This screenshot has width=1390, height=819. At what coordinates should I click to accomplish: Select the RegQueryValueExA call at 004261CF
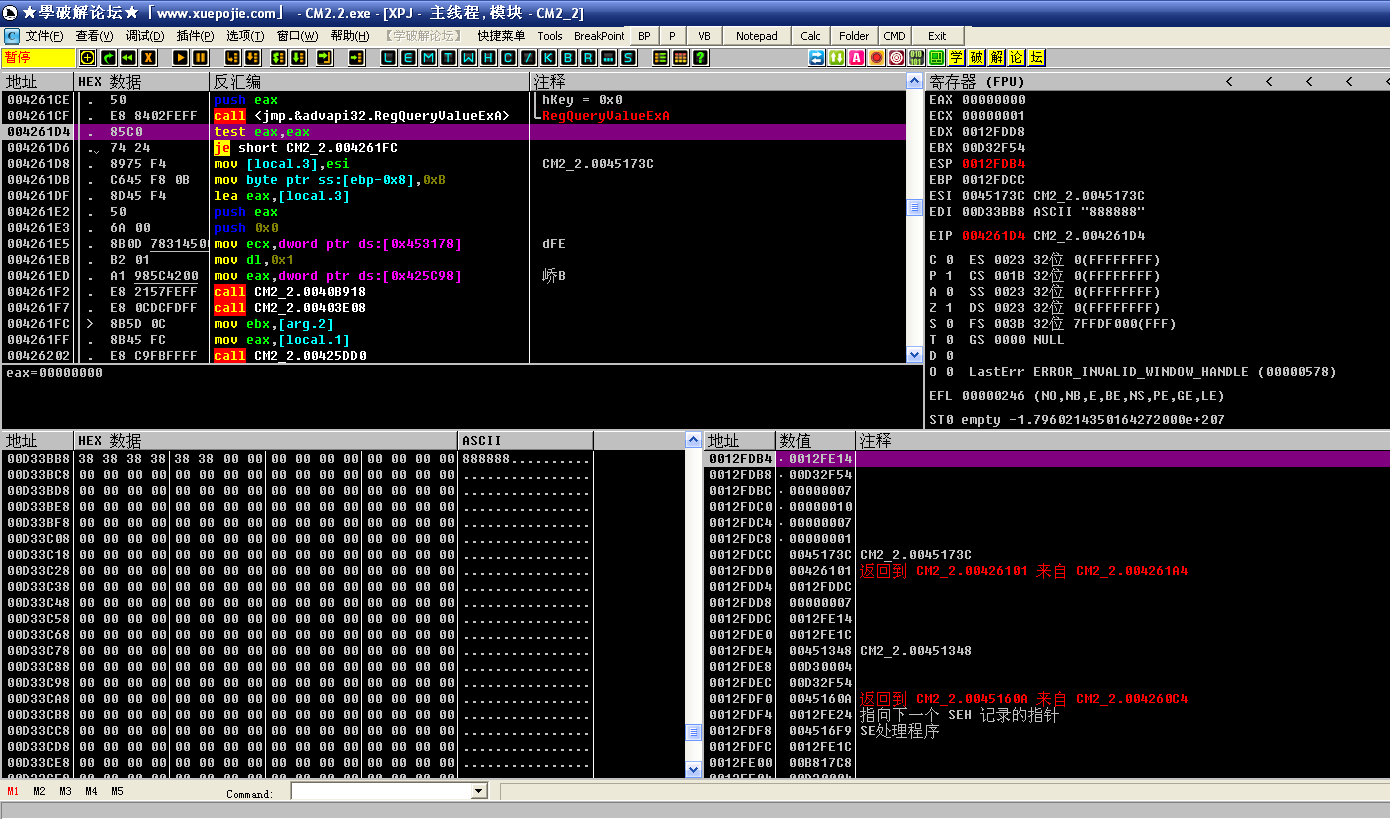[x=452, y=116]
